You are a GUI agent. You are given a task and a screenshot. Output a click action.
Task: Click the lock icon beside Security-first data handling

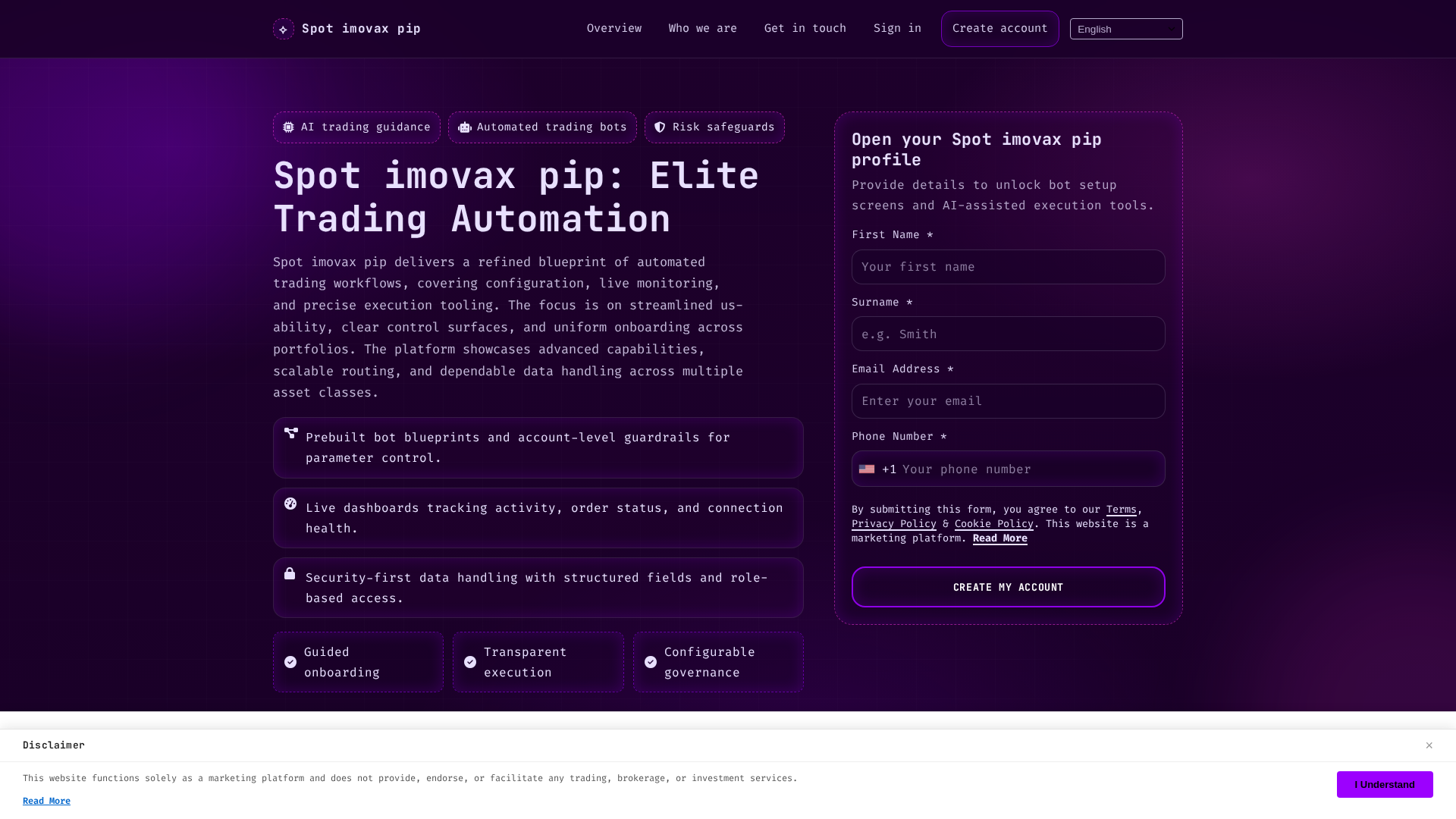[x=290, y=573]
